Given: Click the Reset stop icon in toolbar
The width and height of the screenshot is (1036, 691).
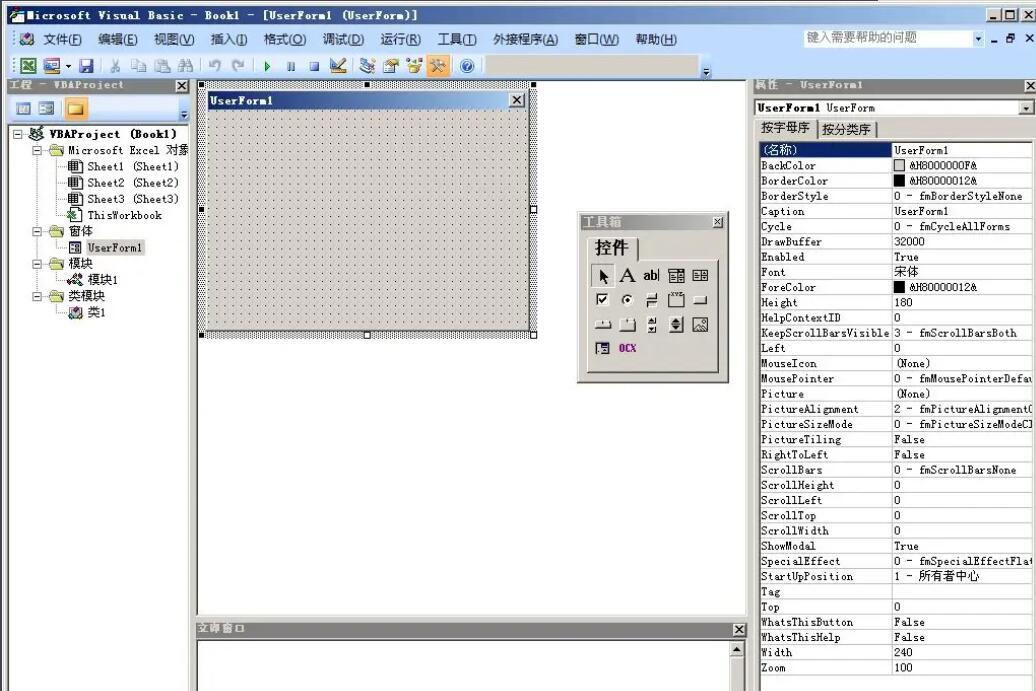Looking at the screenshot, I should 314,66.
